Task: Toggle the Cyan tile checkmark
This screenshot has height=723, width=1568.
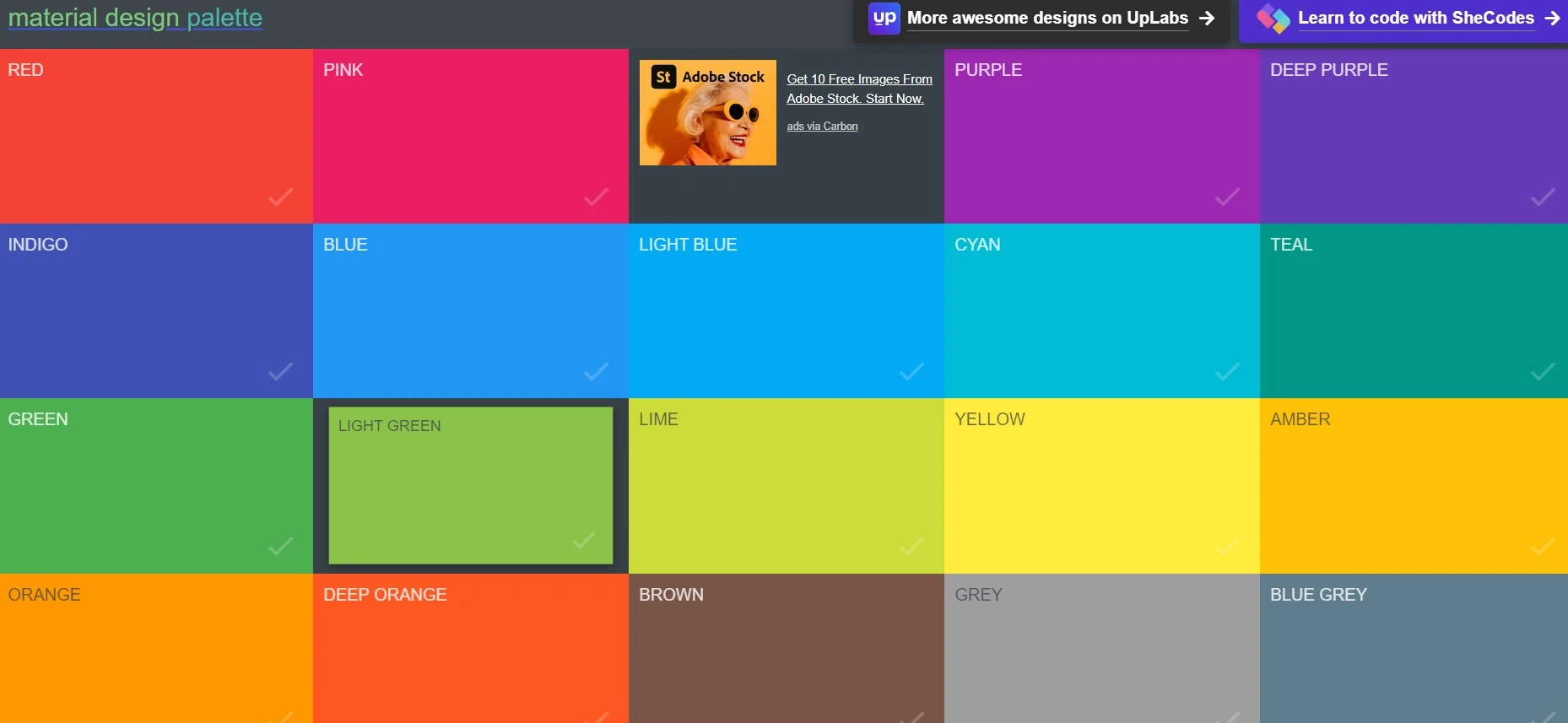Action: (1227, 371)
